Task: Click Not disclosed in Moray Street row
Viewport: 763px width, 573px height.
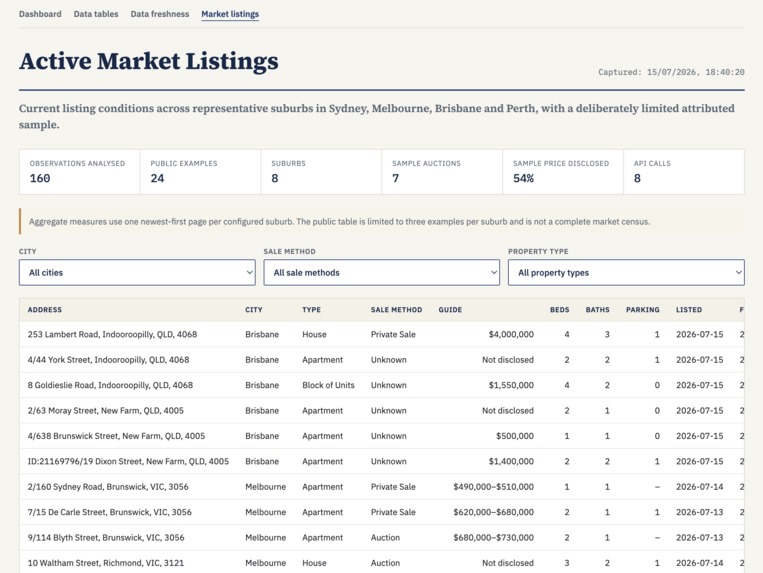Action: tap(508, 411)
